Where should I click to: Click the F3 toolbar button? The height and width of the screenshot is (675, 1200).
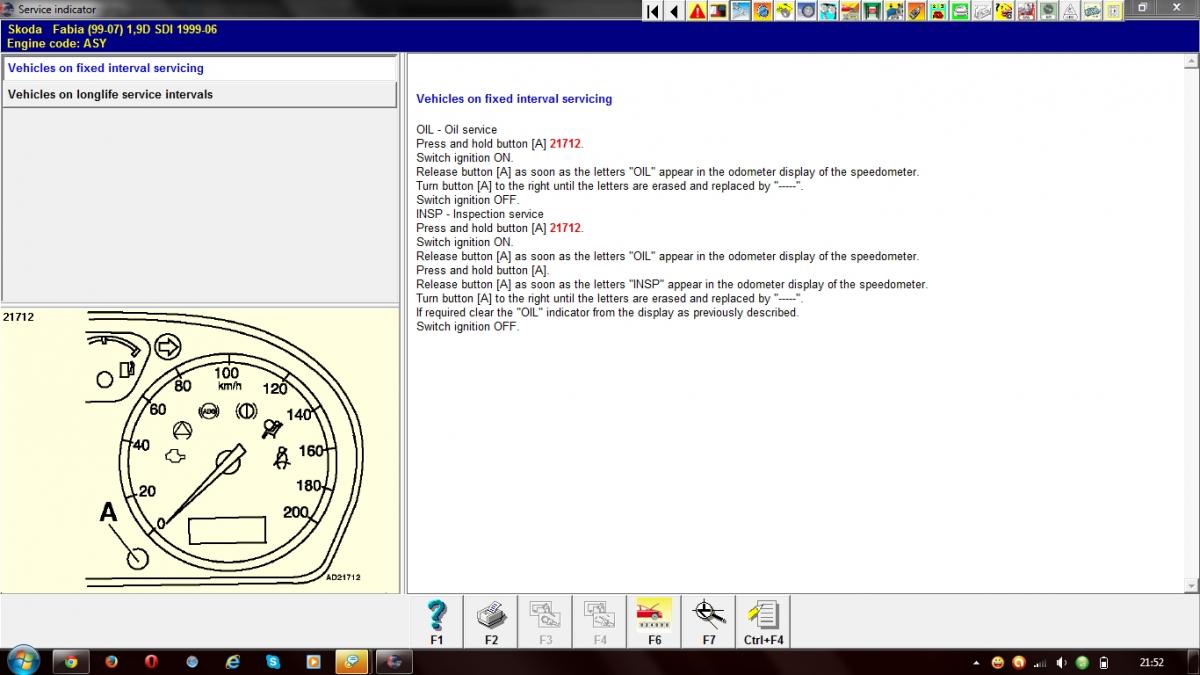click(x=545, y=622)
